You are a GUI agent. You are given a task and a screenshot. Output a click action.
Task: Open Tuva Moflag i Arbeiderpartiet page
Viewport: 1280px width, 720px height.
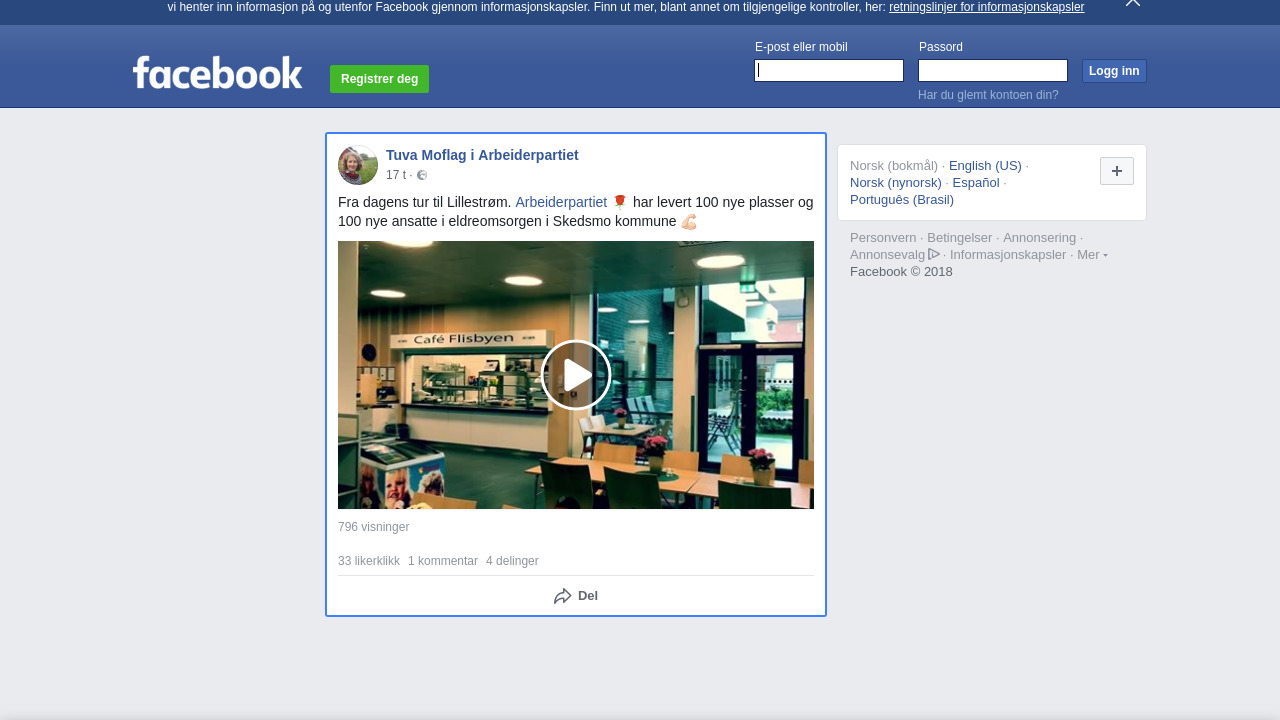482,155
